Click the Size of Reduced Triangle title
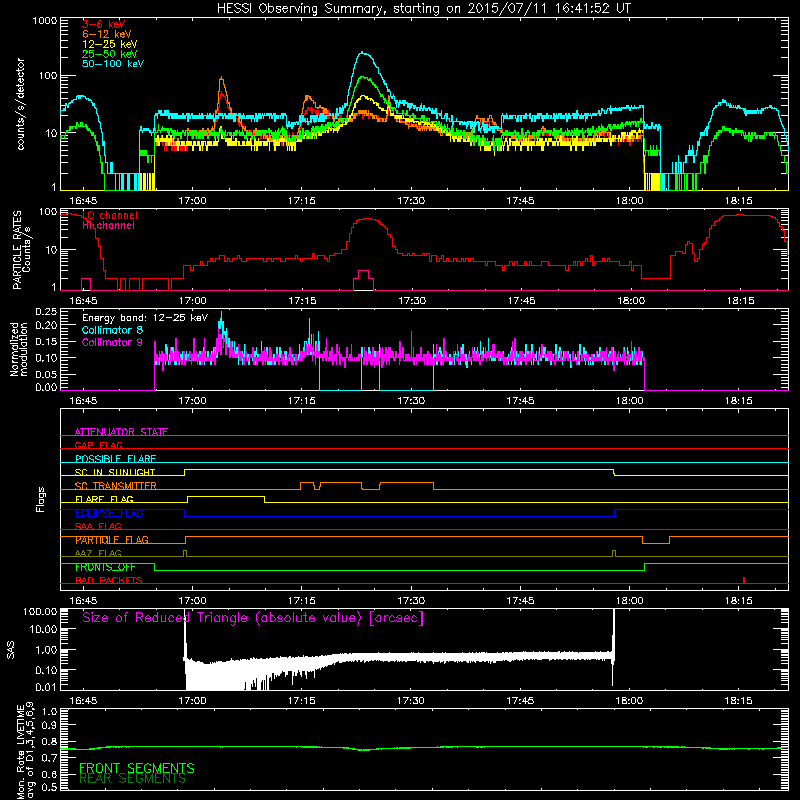This screenshot has width=800, height=800. (253, 618)
